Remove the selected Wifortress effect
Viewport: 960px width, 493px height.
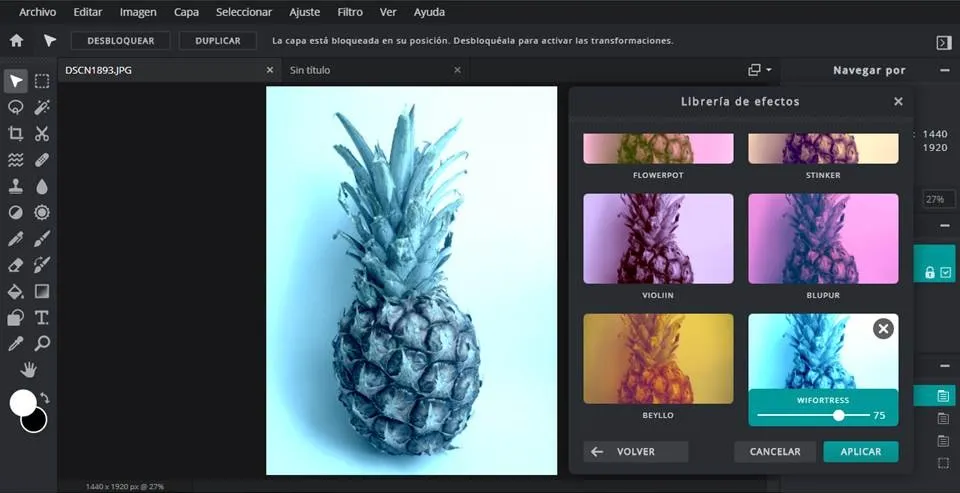tap(883, 329)
